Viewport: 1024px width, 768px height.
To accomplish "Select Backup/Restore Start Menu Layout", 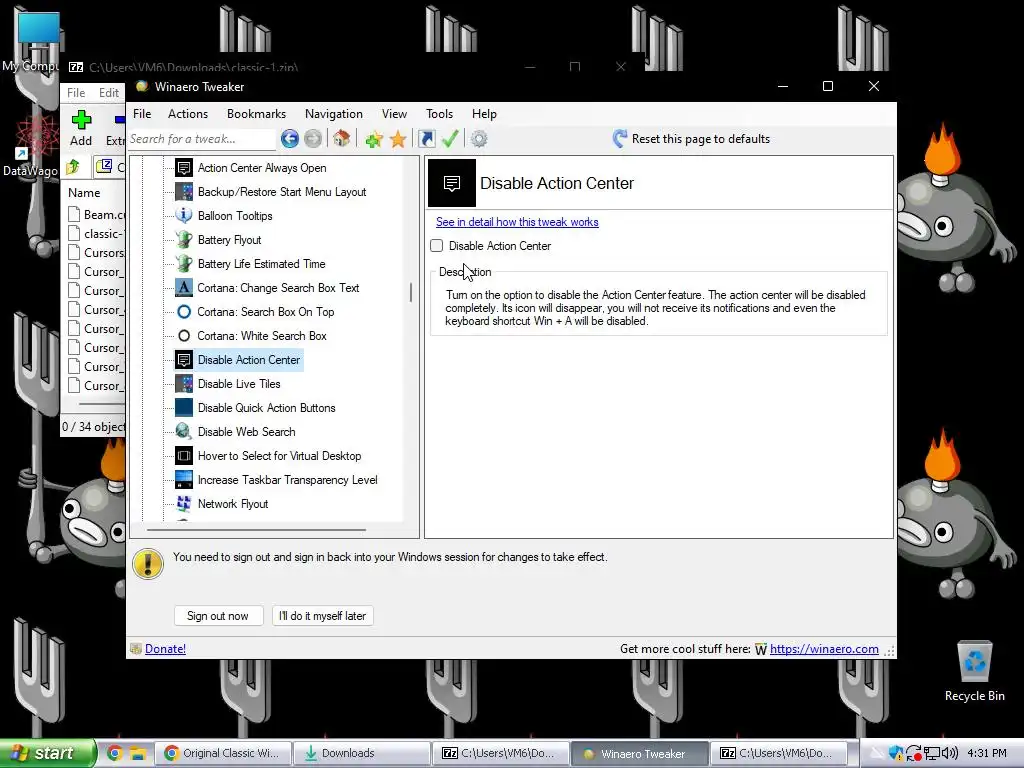I will click(x=282, y=192).
